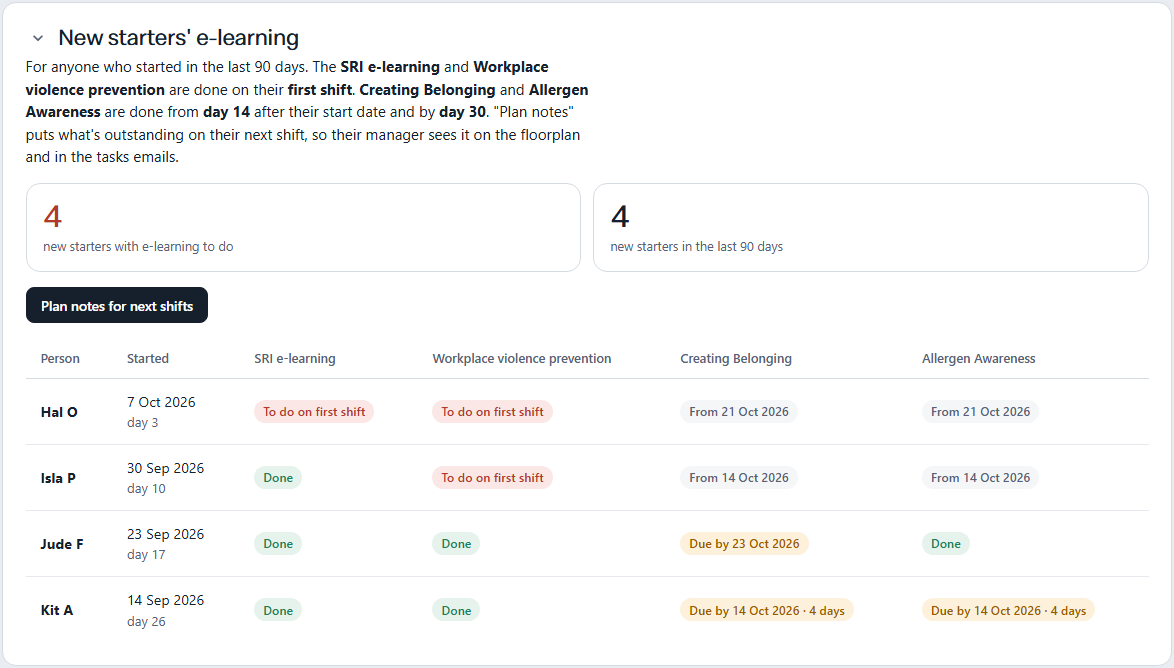Viewport: 1174px width, 668px height.
Task: Click the Allergen Awareness column header
Action: tap(978, 359)
